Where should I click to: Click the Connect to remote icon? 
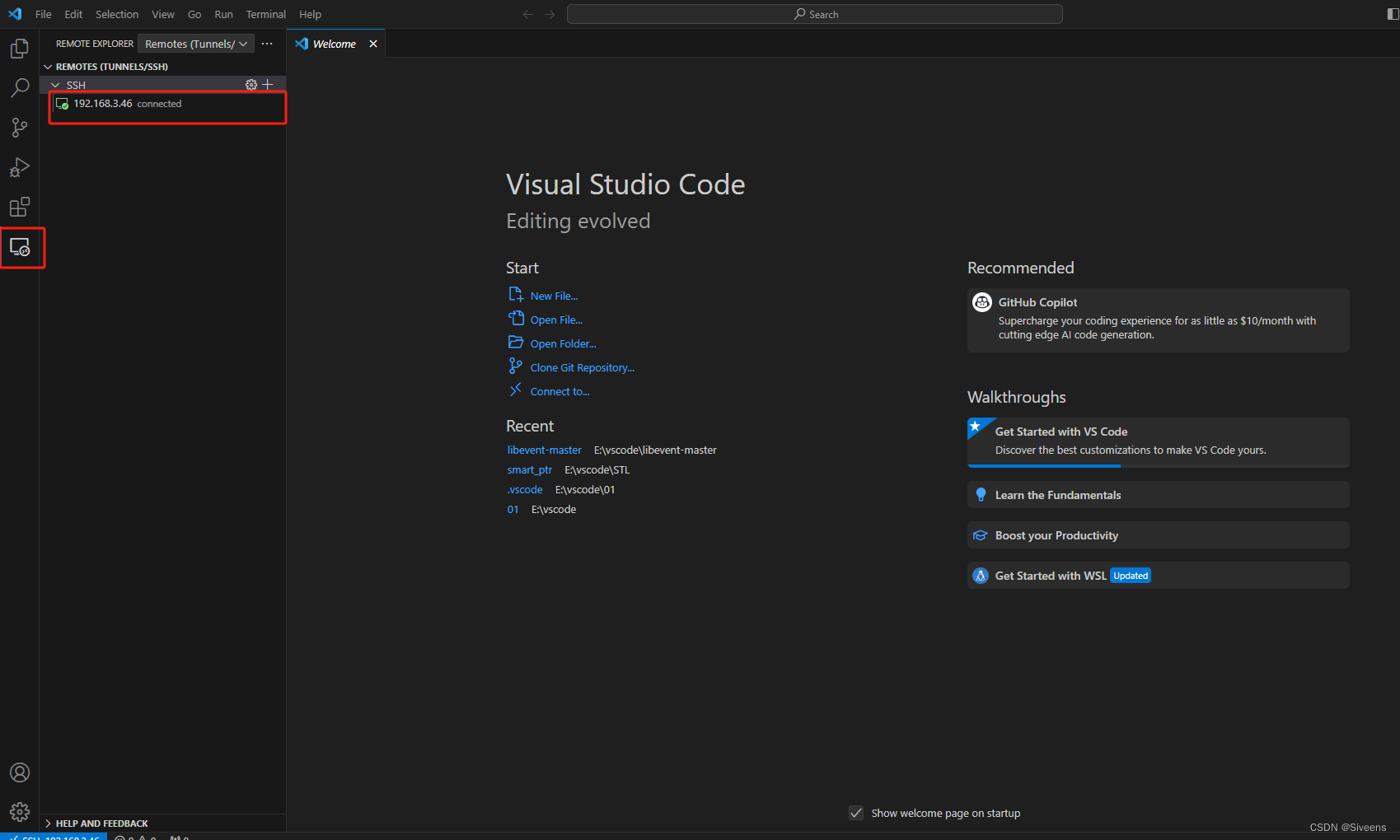coord(516,390)
